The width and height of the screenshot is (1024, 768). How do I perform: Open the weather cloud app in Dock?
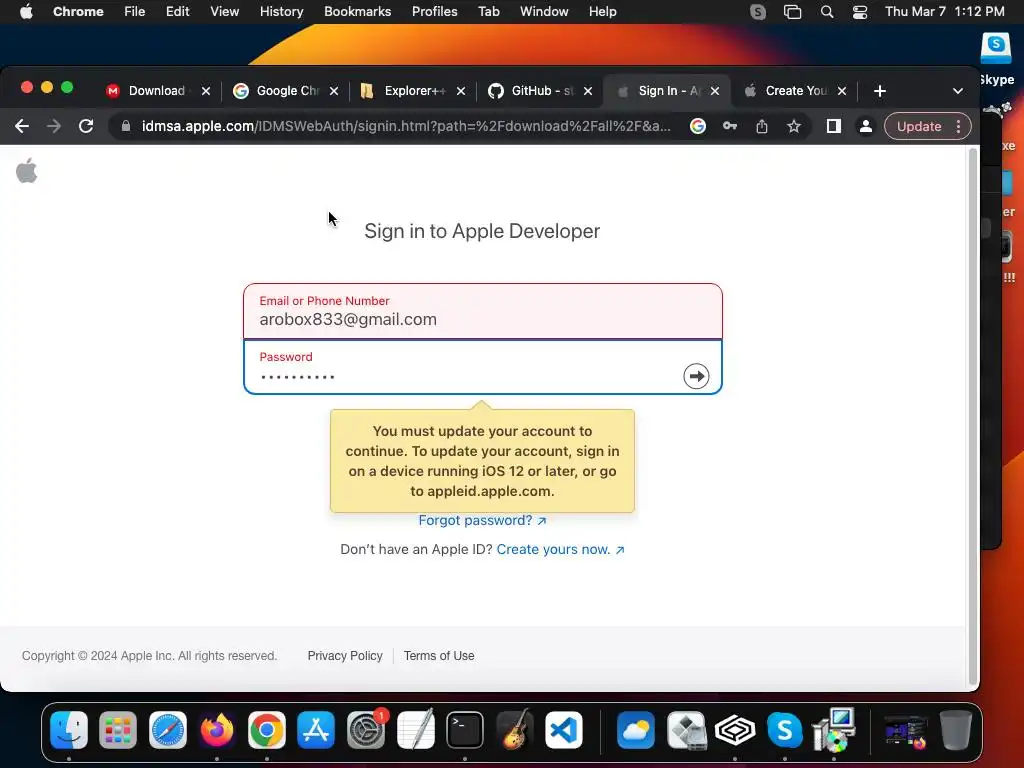pyautogui.click(x=635, y=729)
